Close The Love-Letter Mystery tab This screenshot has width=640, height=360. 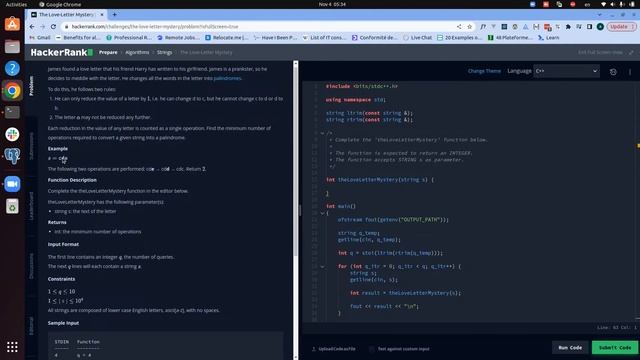click(102, 15)
